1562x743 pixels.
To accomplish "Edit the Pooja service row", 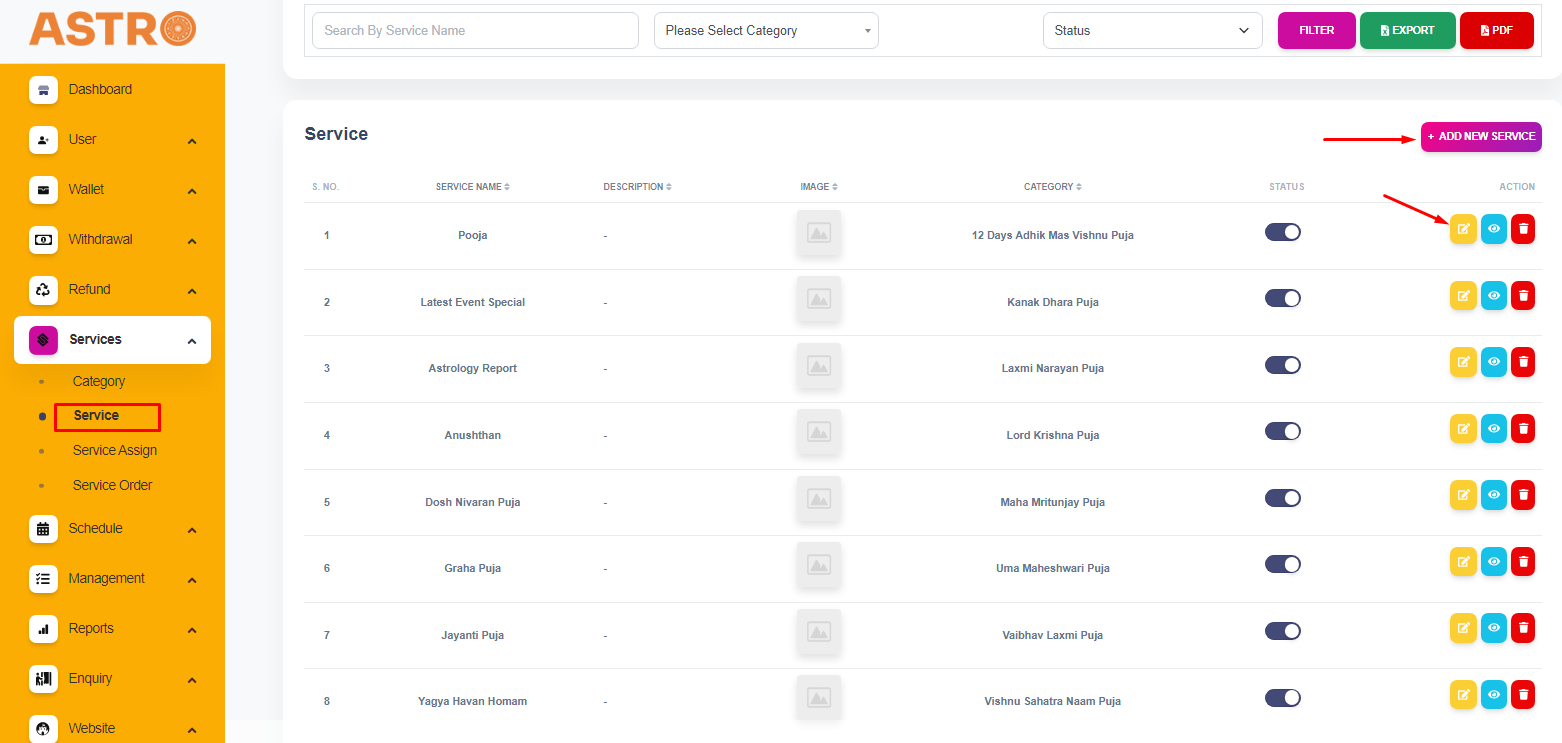I will pyautogui.click(x=1463, y=229).
